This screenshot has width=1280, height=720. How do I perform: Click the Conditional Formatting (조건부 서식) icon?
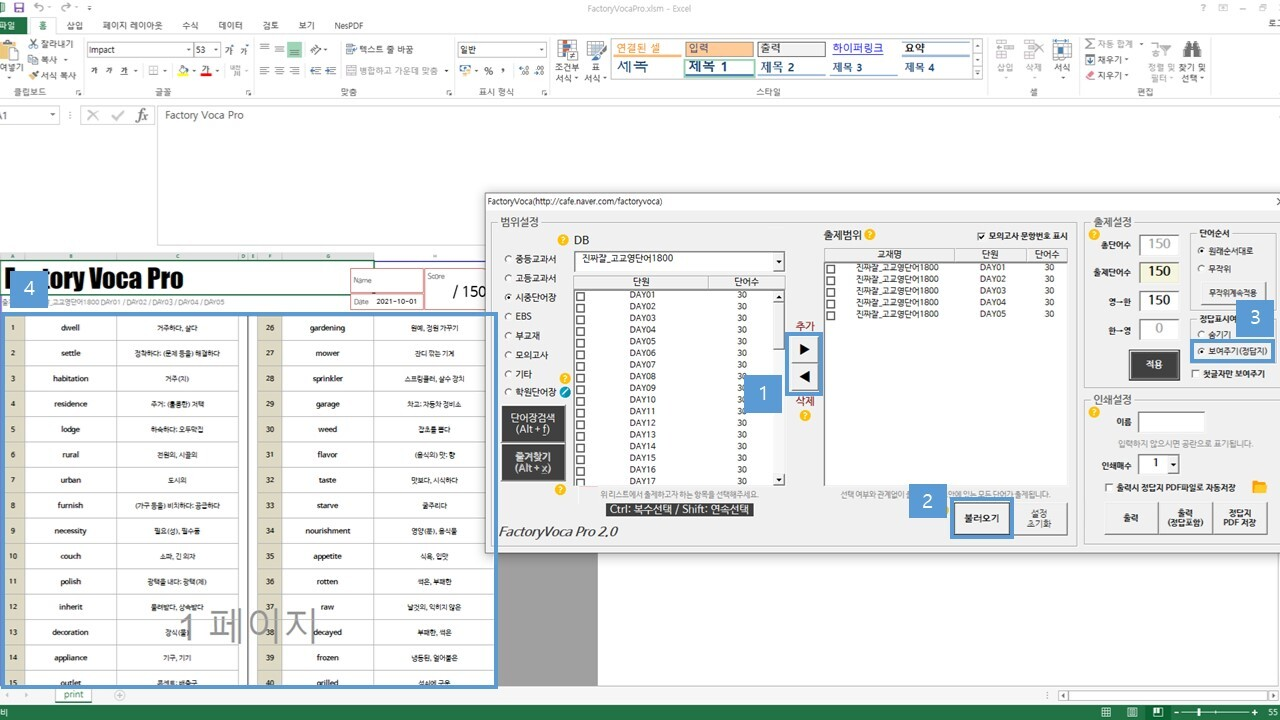[x=567, y=51]
